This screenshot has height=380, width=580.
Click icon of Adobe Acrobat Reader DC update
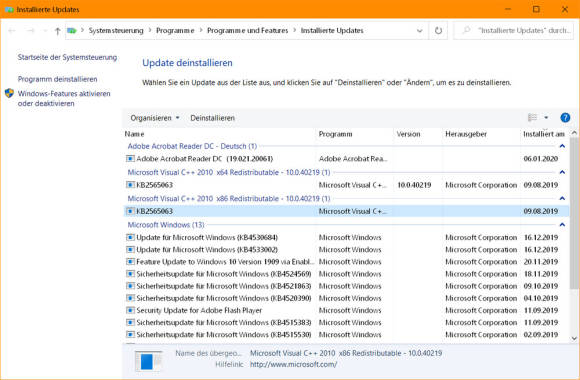(130, 158)
